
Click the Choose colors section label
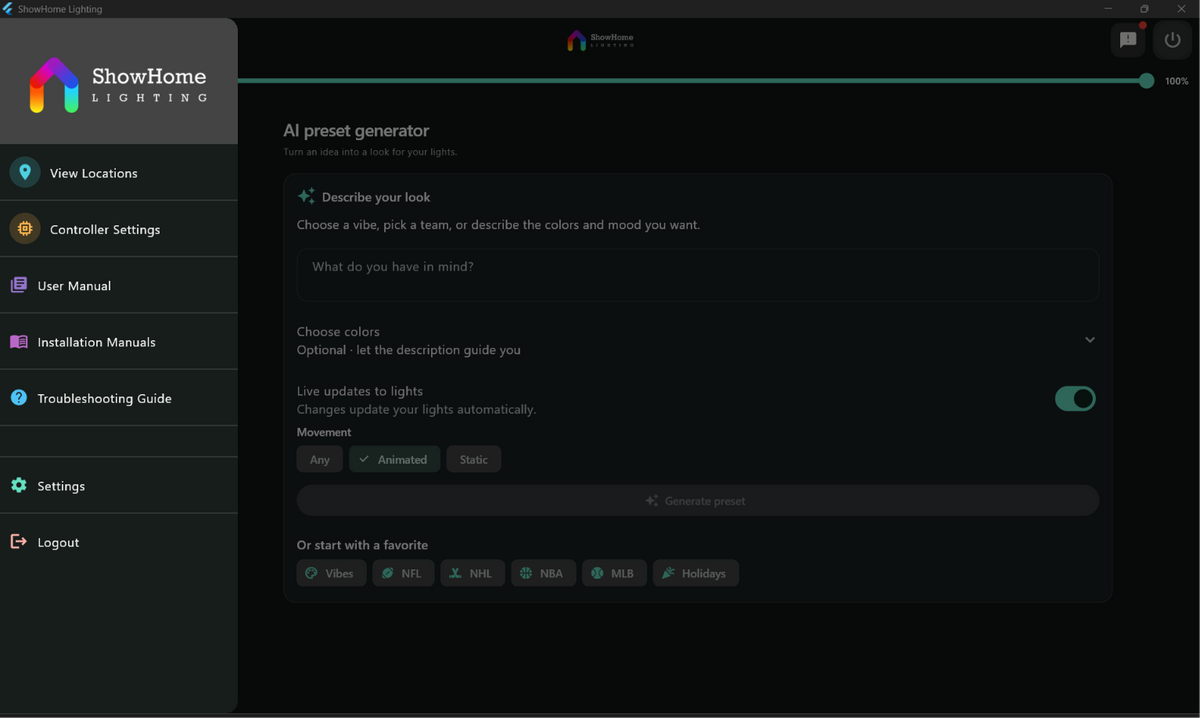338,331
